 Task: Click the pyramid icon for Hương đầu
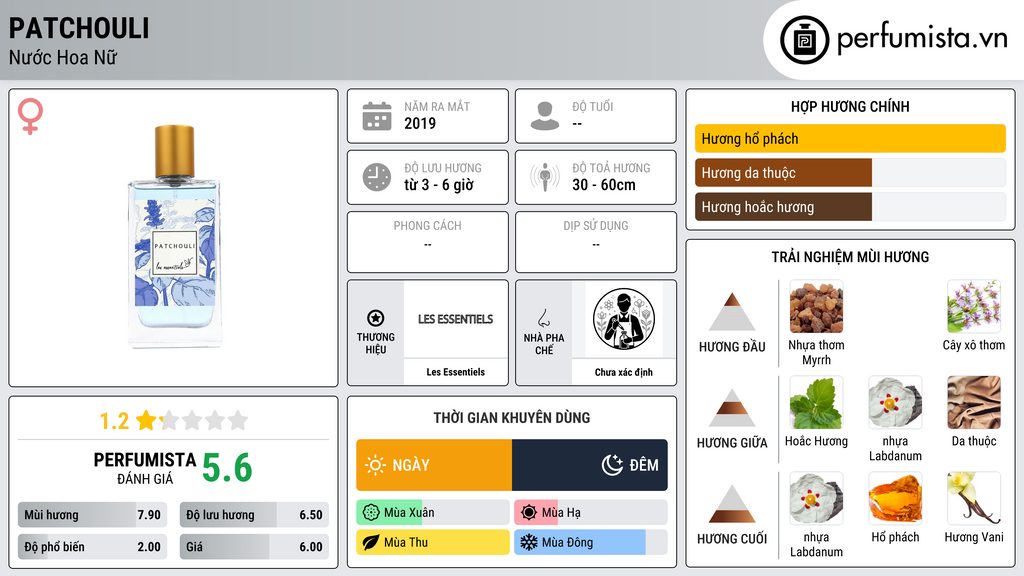[732, 312]
